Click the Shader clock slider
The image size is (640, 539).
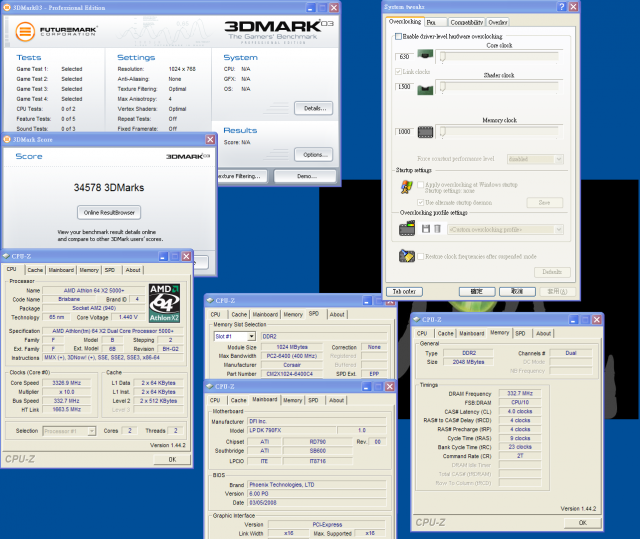499,86
